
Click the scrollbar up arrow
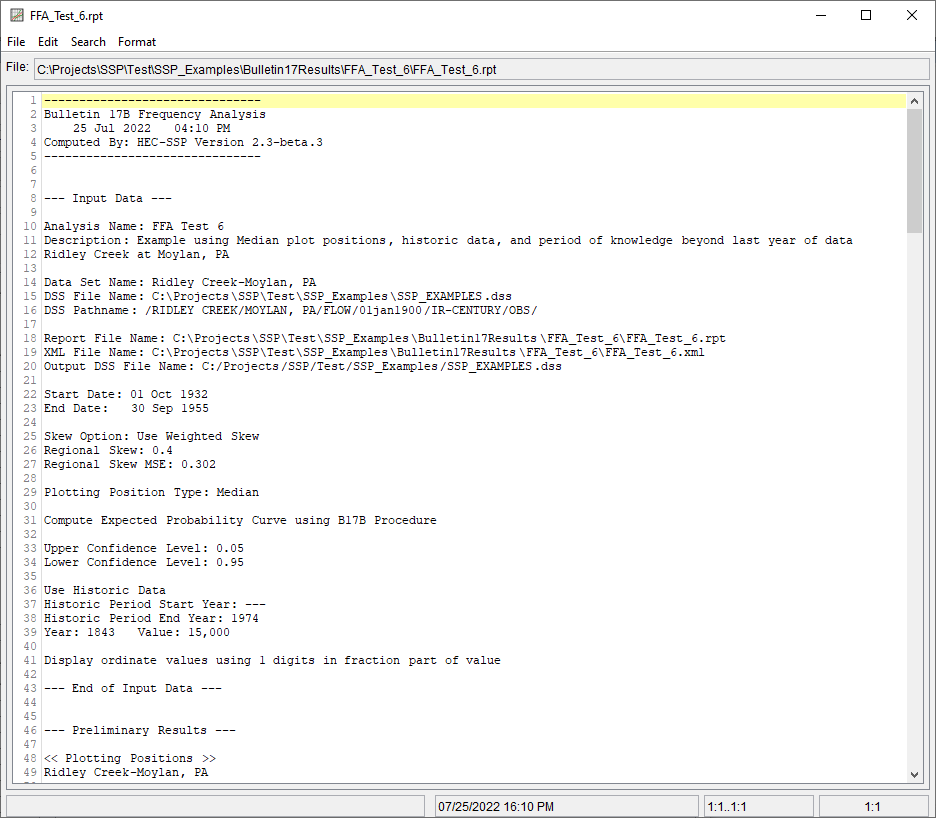(x=914, y=102)
